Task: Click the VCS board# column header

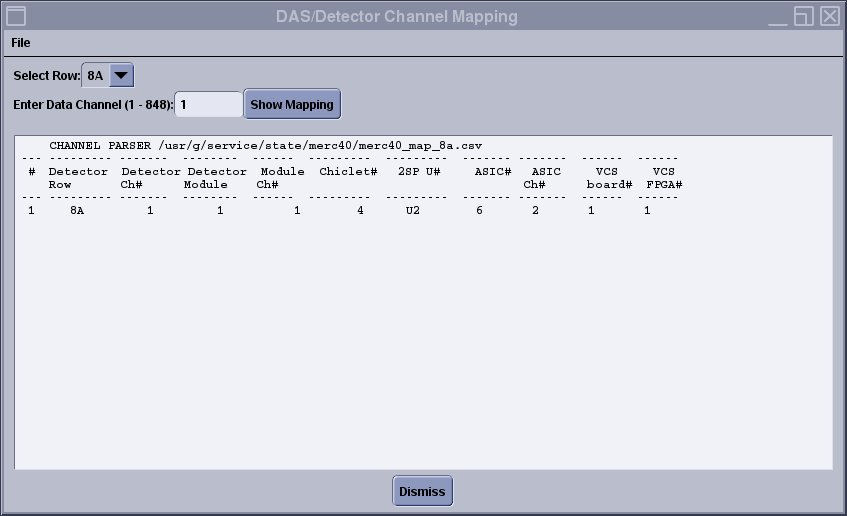Action: [x=608, y=178]
